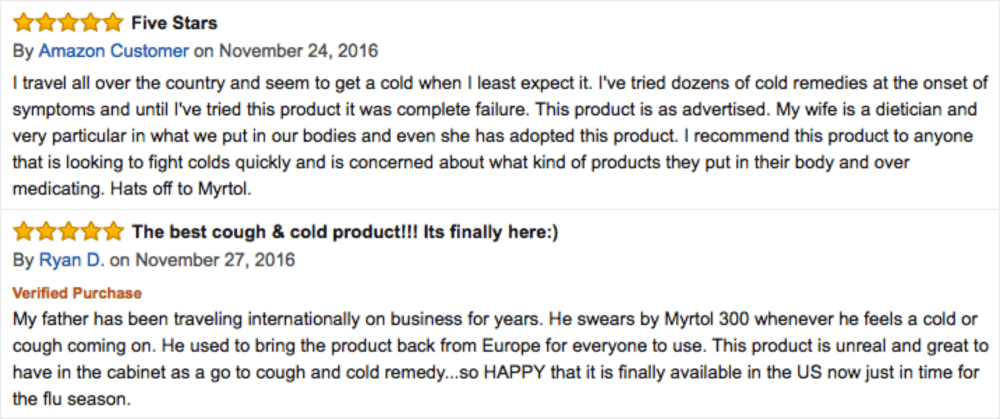Click the fourth star of Ryan D.'s review rating

[89, 232]
